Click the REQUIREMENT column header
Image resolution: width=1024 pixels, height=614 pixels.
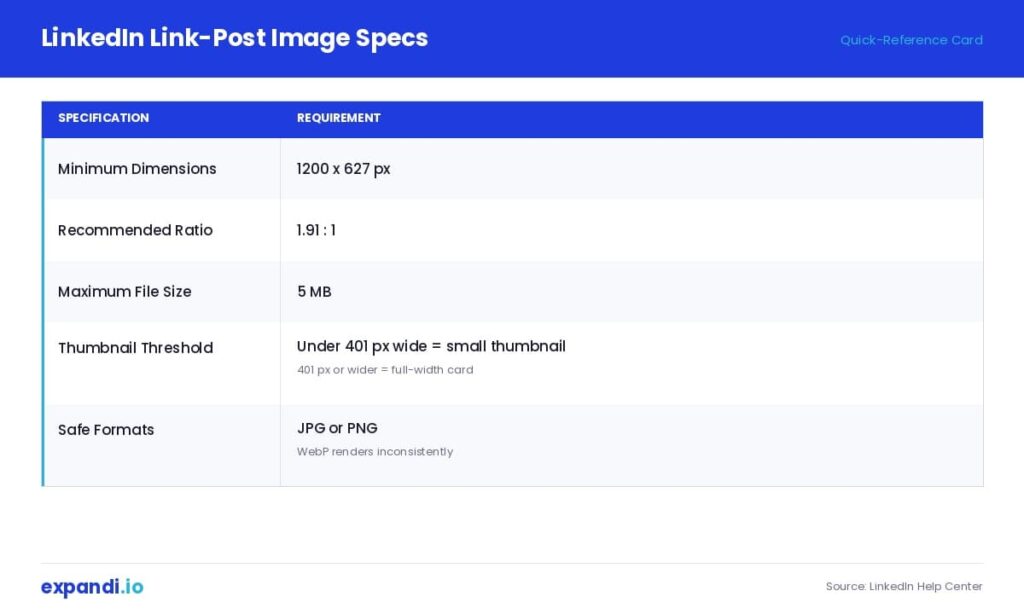338,118
